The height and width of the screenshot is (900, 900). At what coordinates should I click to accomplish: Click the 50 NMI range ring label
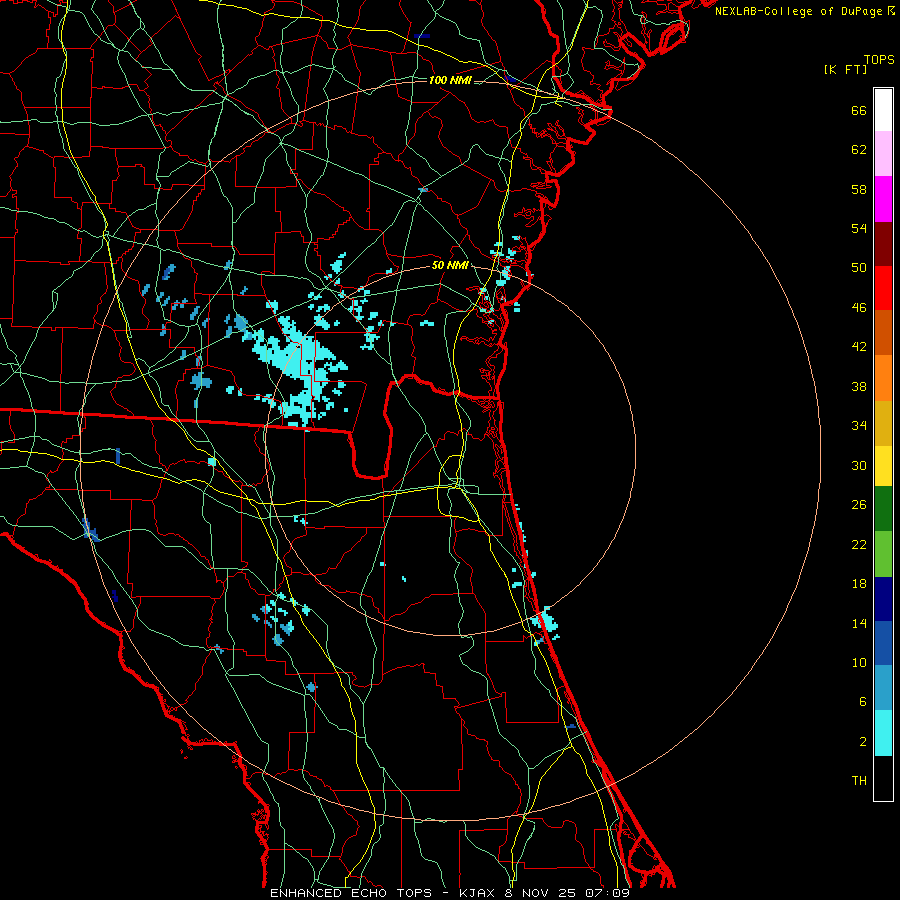pos(450,265)
